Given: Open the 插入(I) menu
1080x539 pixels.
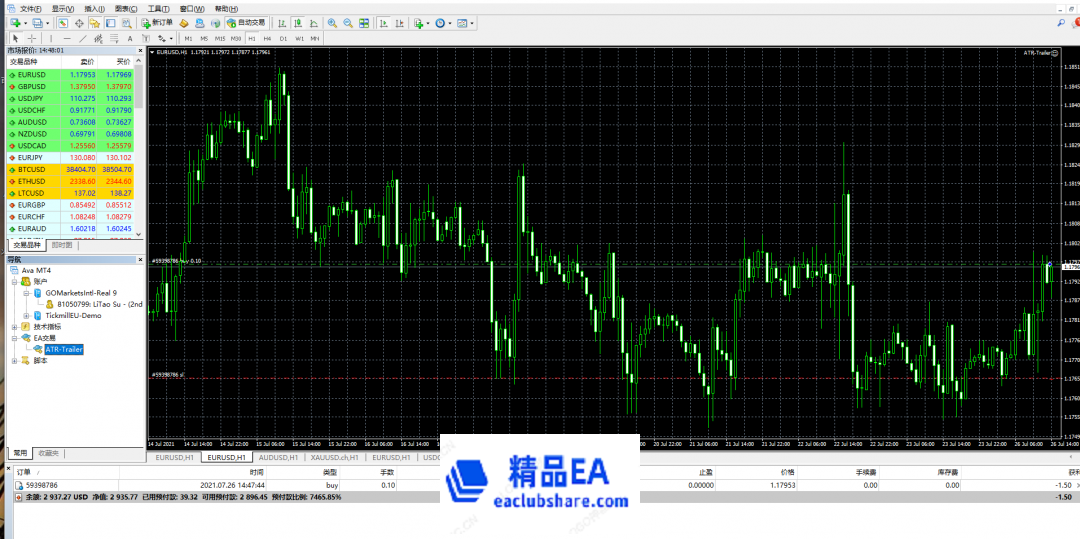Looking at the screenshot, I should tap(95, 9).
